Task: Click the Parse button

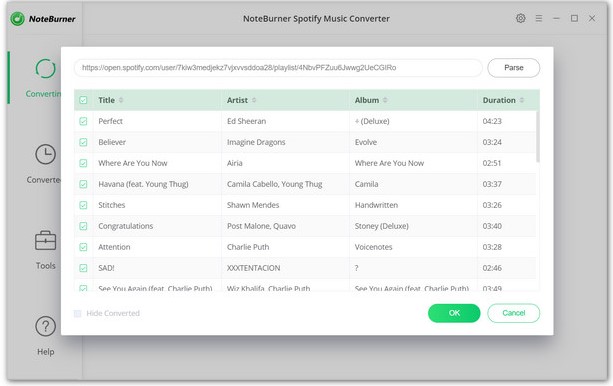Action: pos(514,68)
